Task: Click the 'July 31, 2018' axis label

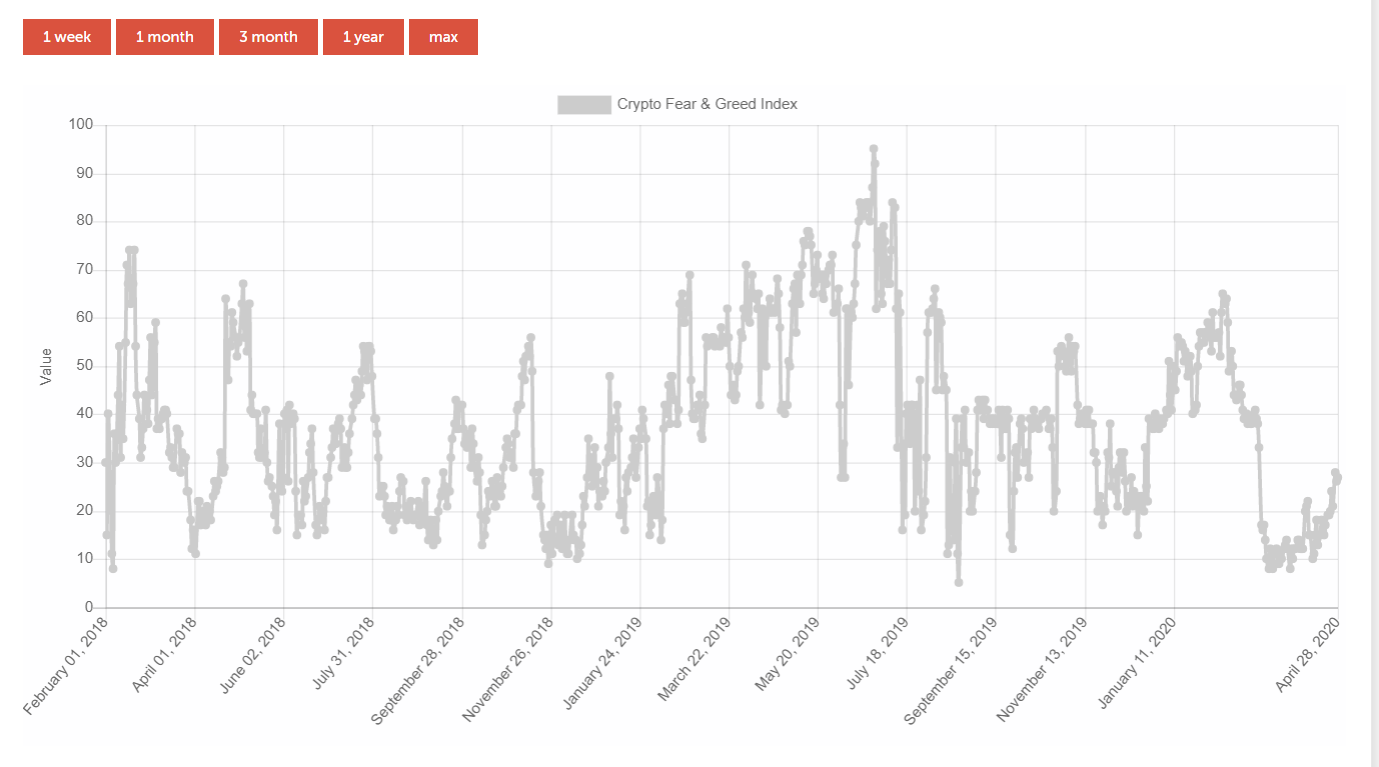Action: click(x=343, y=653)
